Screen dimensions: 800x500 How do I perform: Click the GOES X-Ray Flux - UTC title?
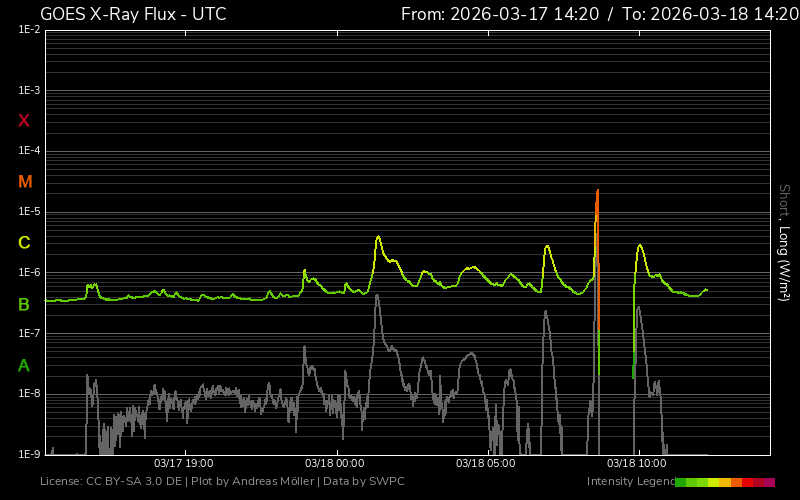(x=133, y=14)
